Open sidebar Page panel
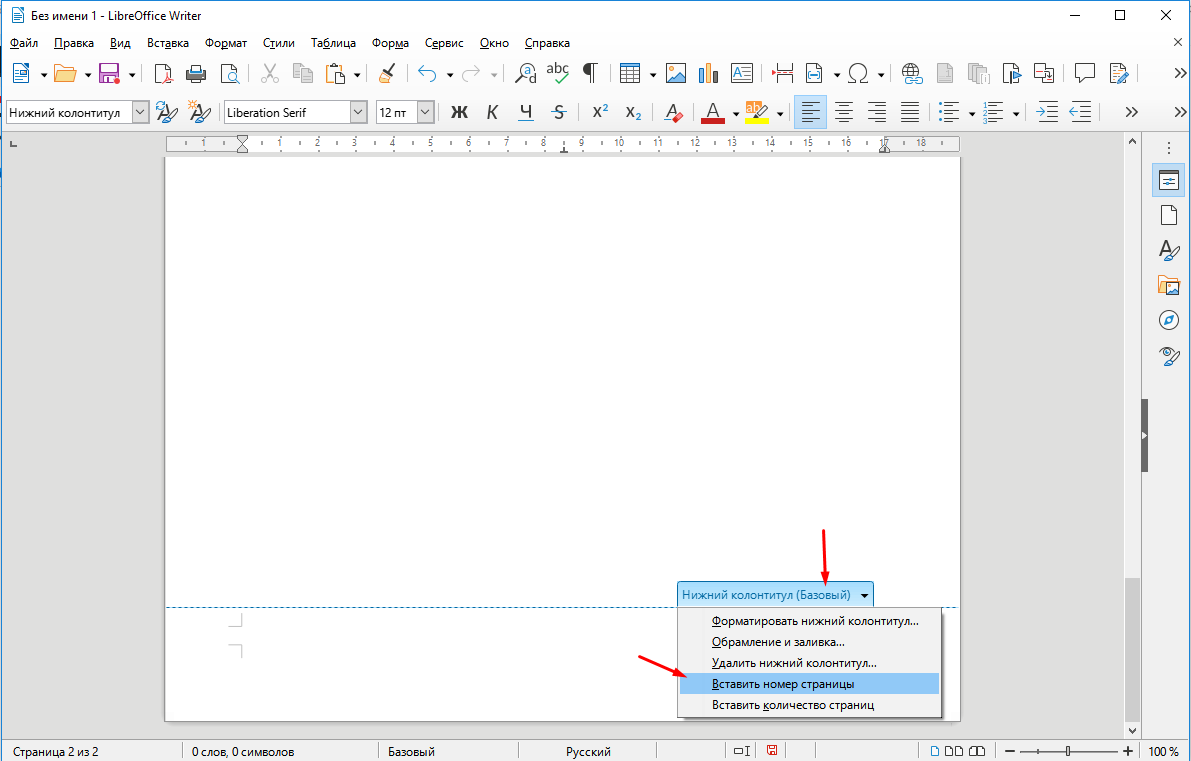Image resolution: width=1191 pixels, height=761 pixels. 1169,215
